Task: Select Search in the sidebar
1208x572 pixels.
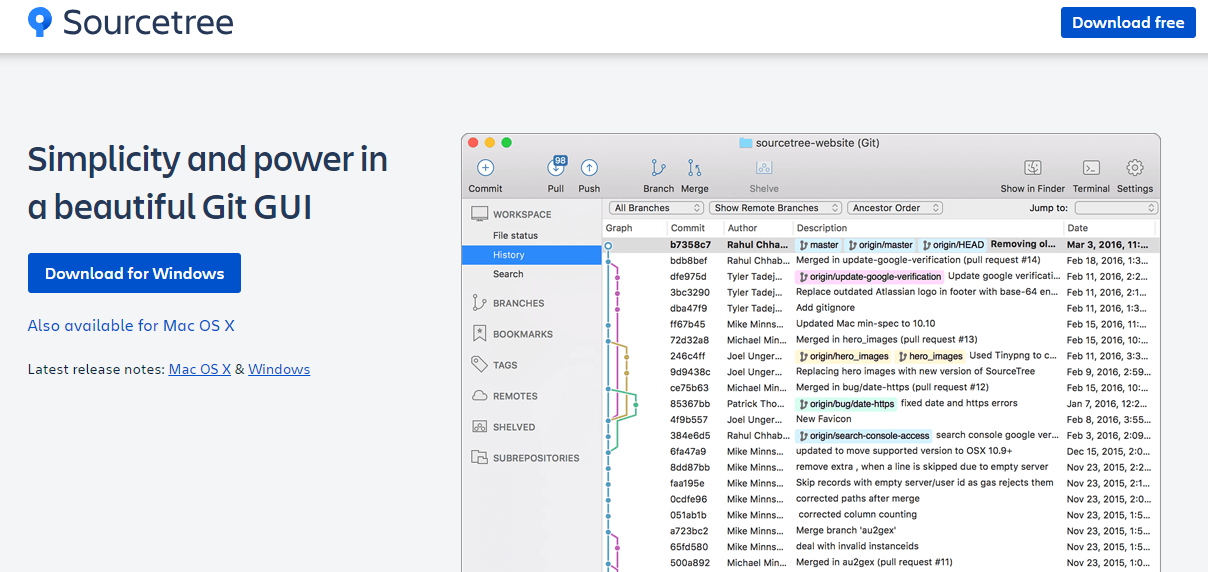Action: point(508,274)
